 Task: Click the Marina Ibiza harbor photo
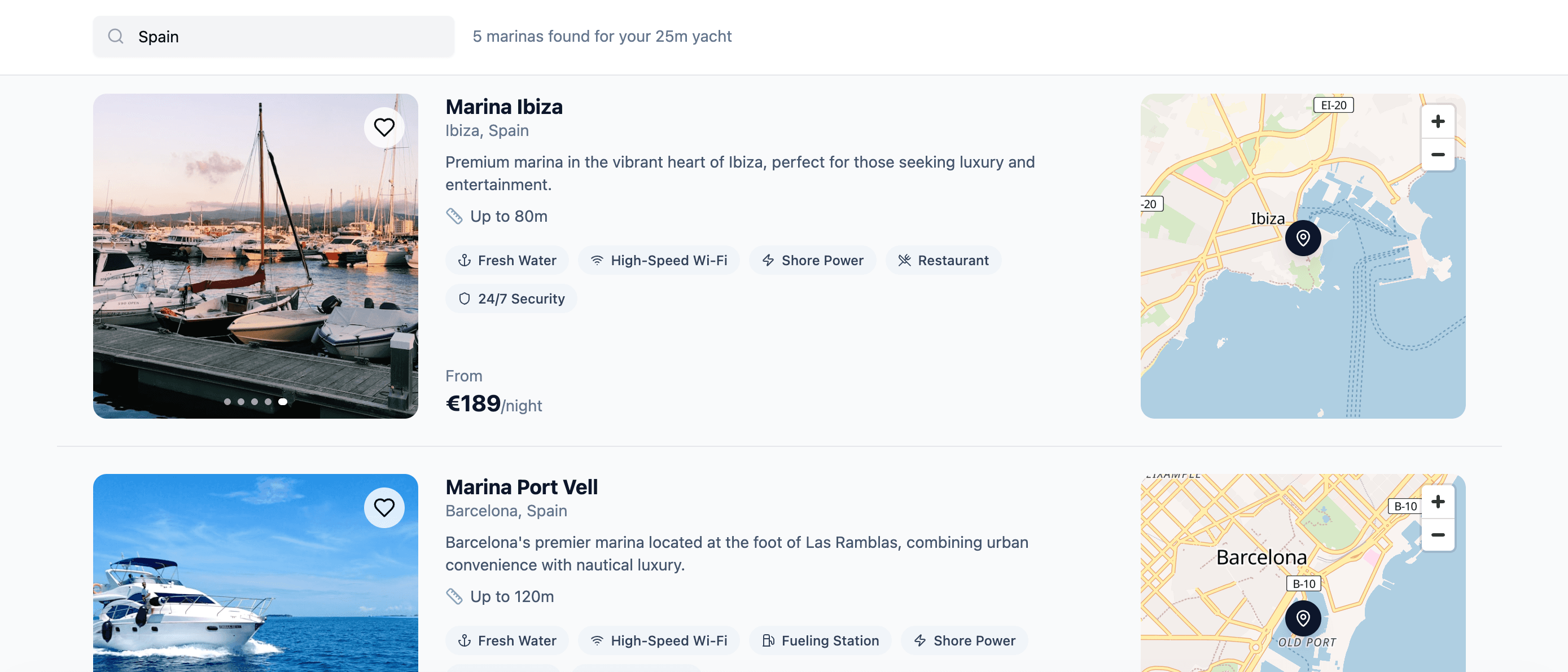[x=255, y=256]
